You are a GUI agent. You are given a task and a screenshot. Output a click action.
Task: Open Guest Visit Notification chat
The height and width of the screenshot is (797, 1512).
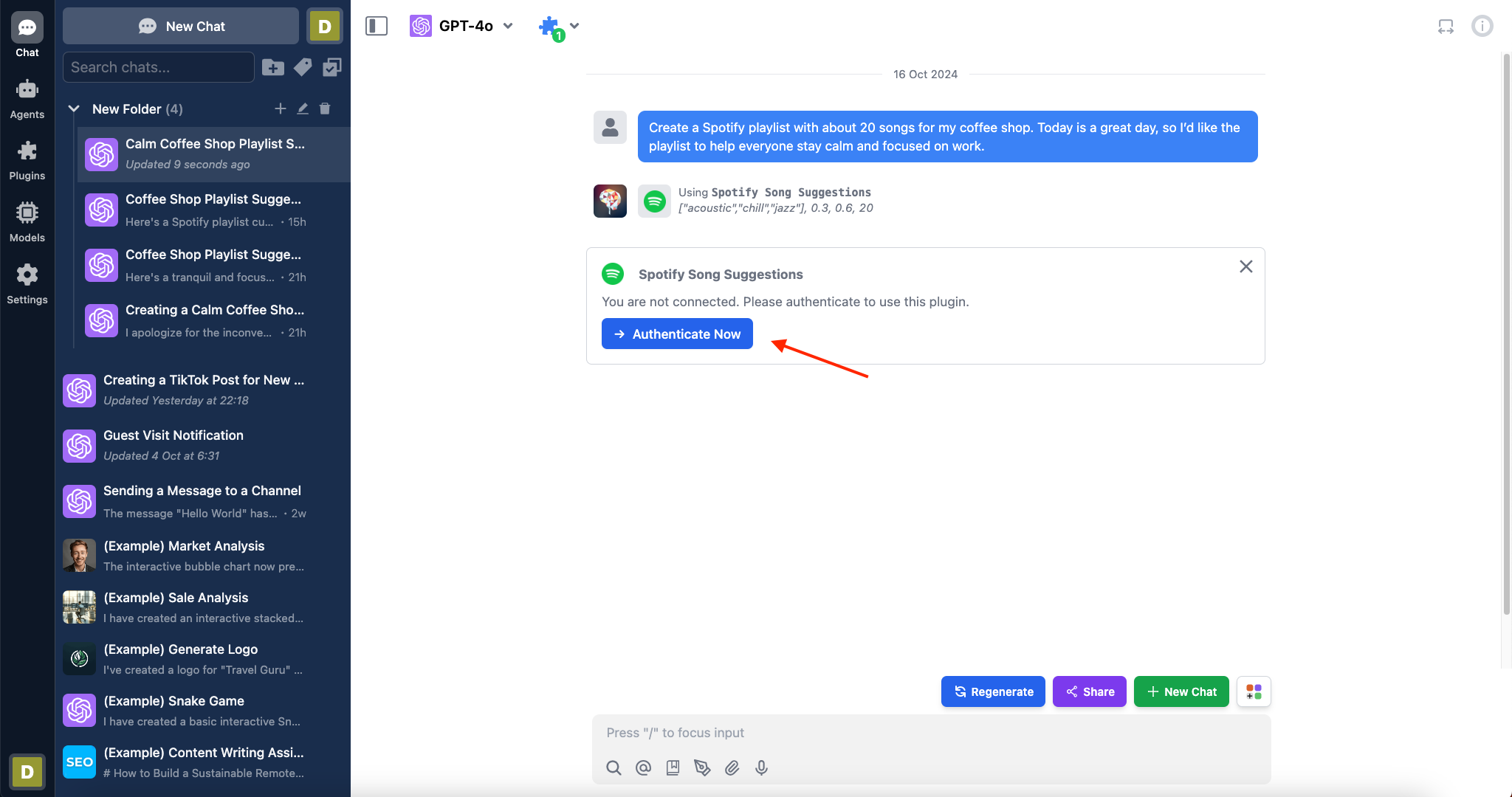203,446
